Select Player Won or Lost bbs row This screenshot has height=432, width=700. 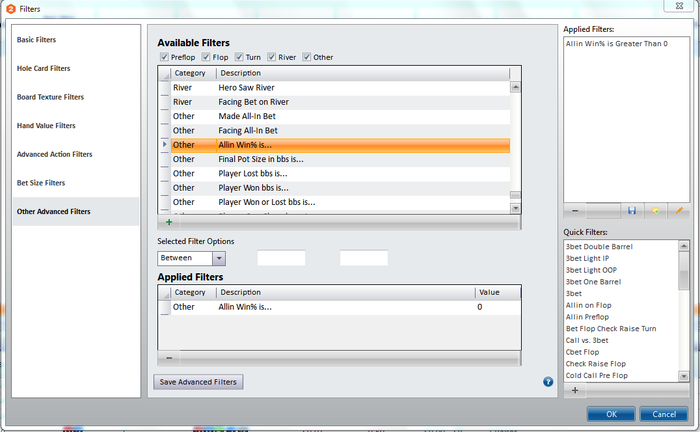(x=340, y=202)
